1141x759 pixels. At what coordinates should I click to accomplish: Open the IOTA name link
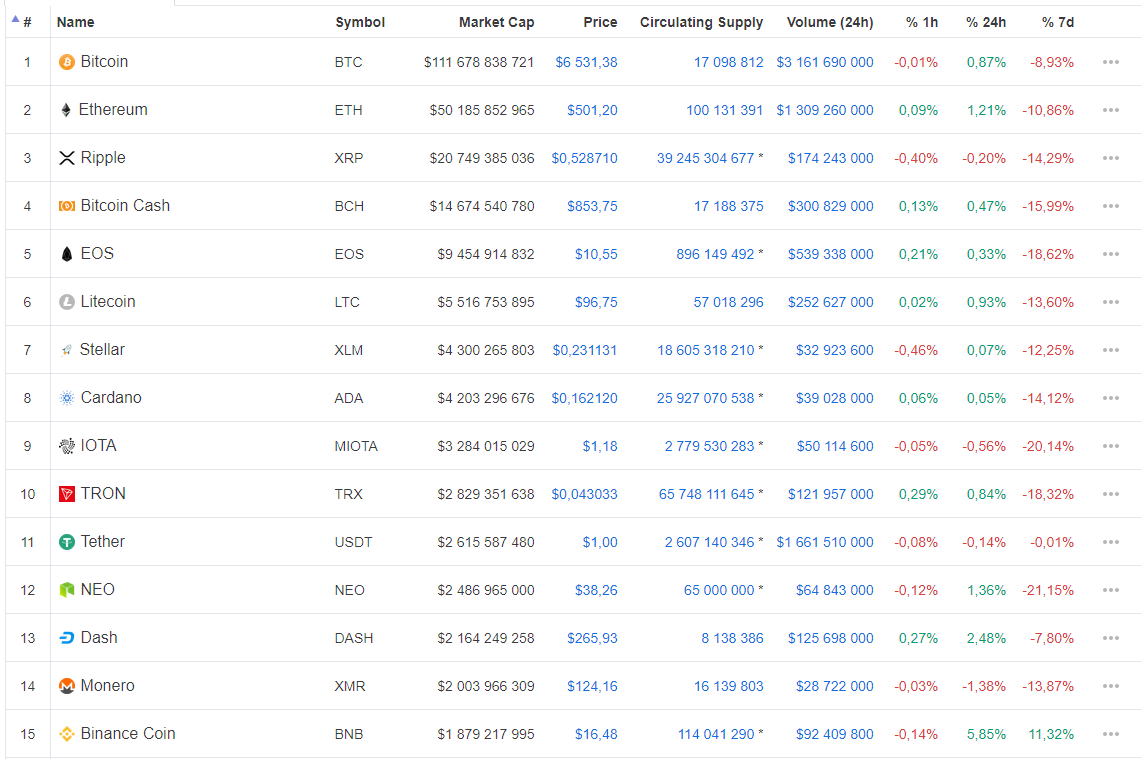click(x=98, y=446)
